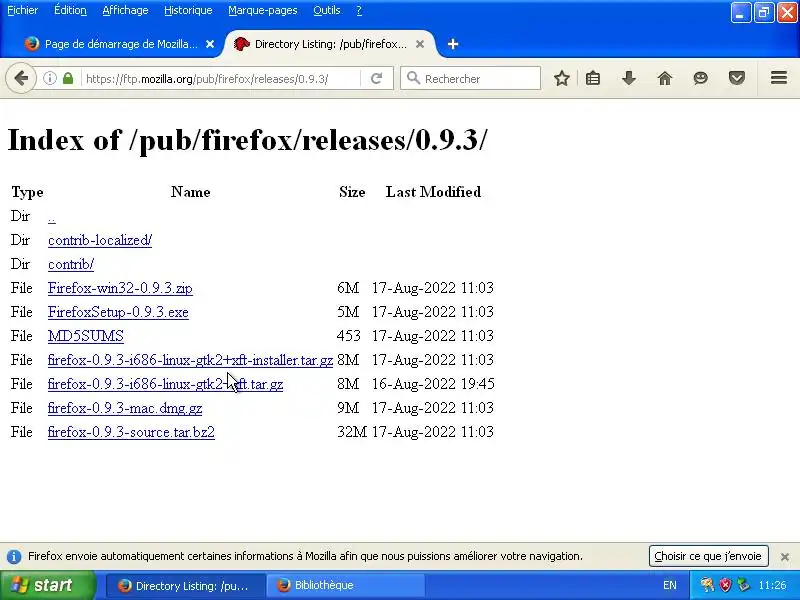Click the EN language indicator
Viewport: 800px width, 600px height.
pyautogui.click(x=669, y=585)
